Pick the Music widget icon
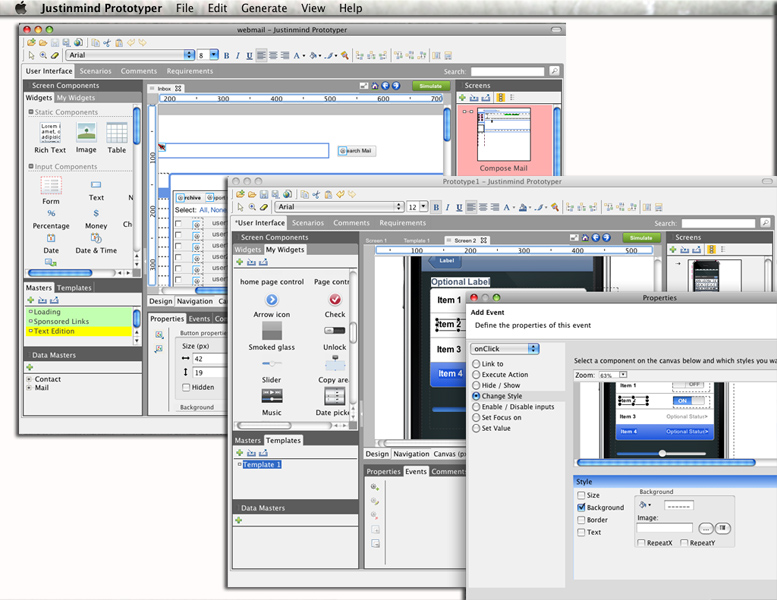The height and width of the screenshot is (600, 777). click(272, 396)
